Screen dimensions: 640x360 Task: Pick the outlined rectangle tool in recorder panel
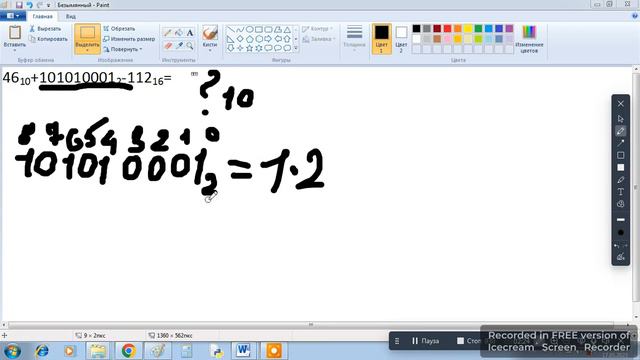[620, 155]
